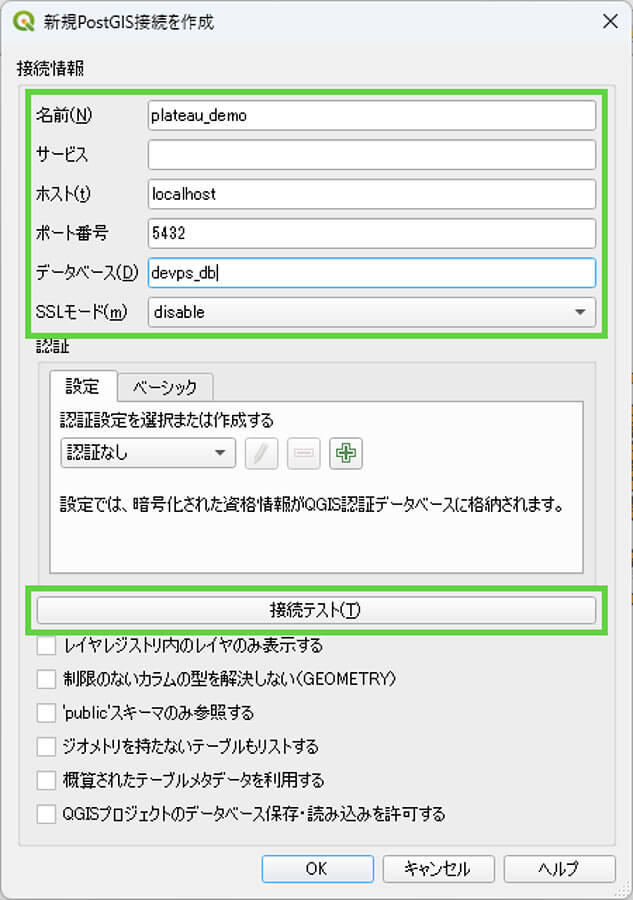This screenshot has width=633, height=900.
Task: Click the 名前 field containing plateau_demo
Action: 371,115
